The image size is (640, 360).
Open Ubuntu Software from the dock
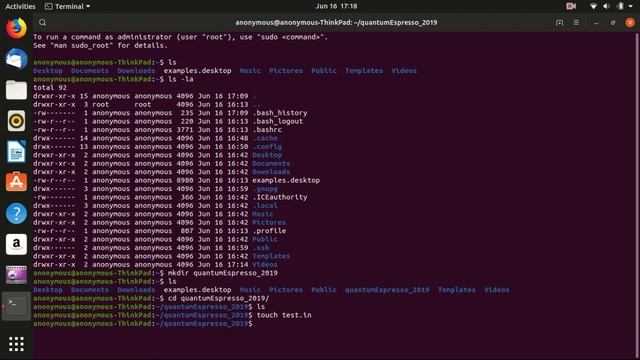(x=16, y=182)
